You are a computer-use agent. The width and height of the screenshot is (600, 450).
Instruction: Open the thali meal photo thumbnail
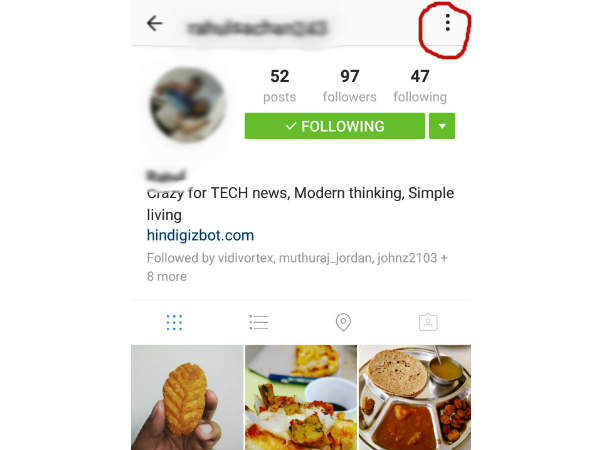(415, 397)
